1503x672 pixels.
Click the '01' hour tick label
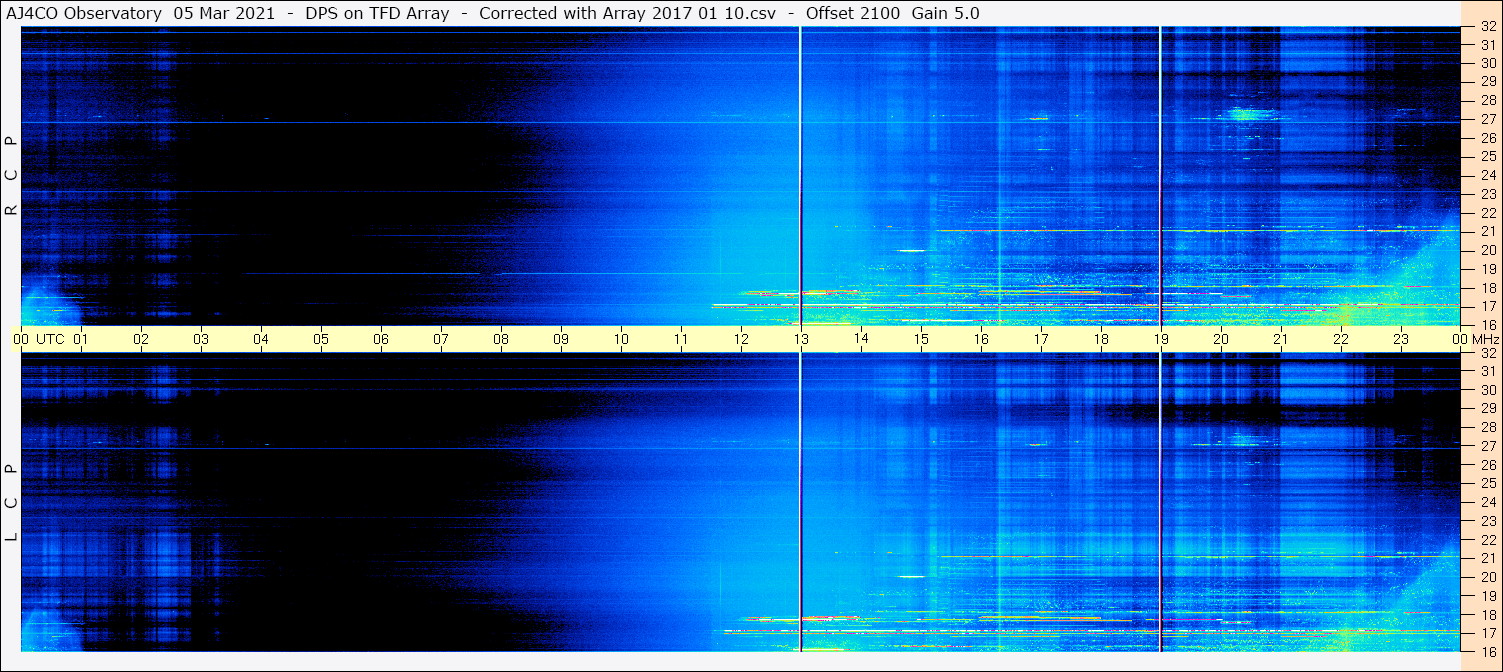pyautogui.click(x=81, y=339)
